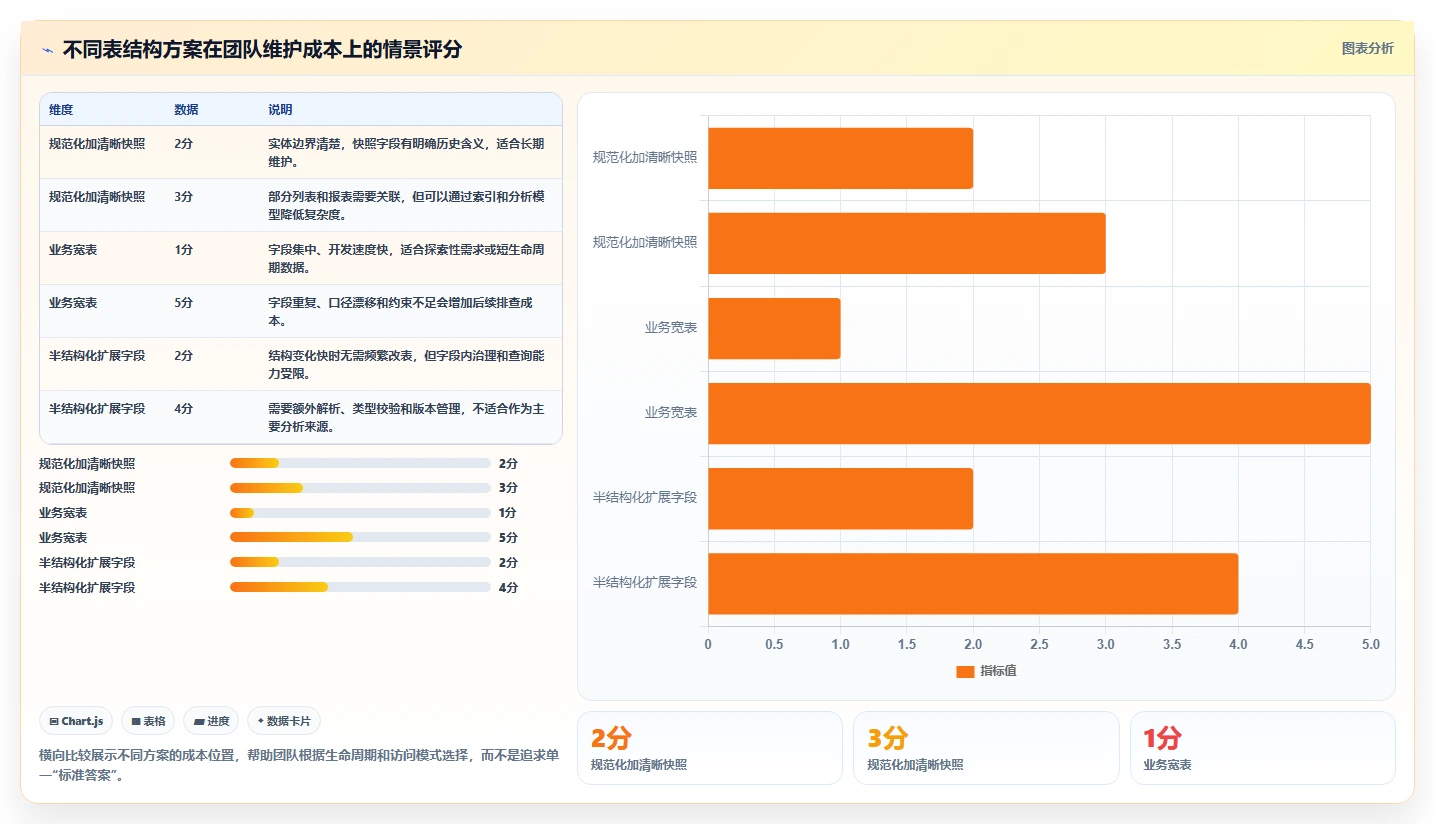
Task: Click the 3.5 tick on the chart x-axis
Action: click(1172, 645)
